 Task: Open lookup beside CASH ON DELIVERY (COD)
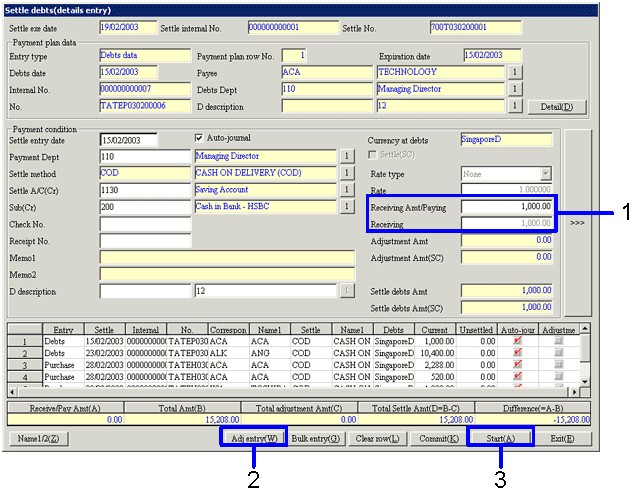(347, 173)
